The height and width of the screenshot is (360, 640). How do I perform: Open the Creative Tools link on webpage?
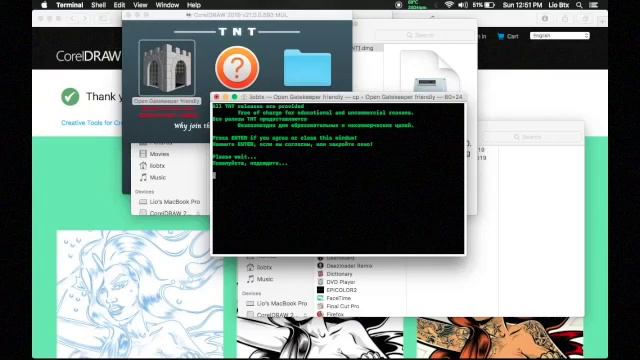click(x=91, y=123)
